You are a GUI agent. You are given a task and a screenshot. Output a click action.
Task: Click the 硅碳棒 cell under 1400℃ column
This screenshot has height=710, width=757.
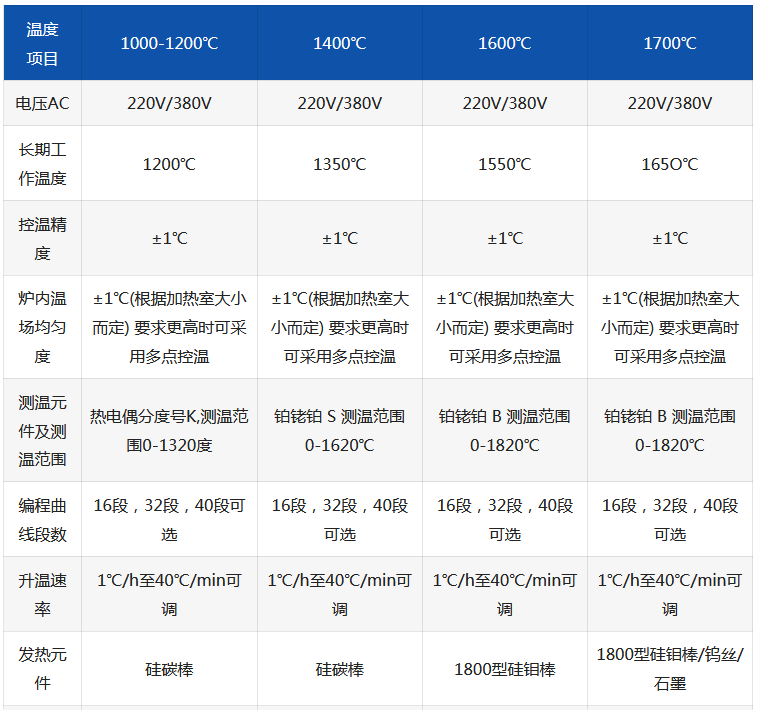(339, 669)
